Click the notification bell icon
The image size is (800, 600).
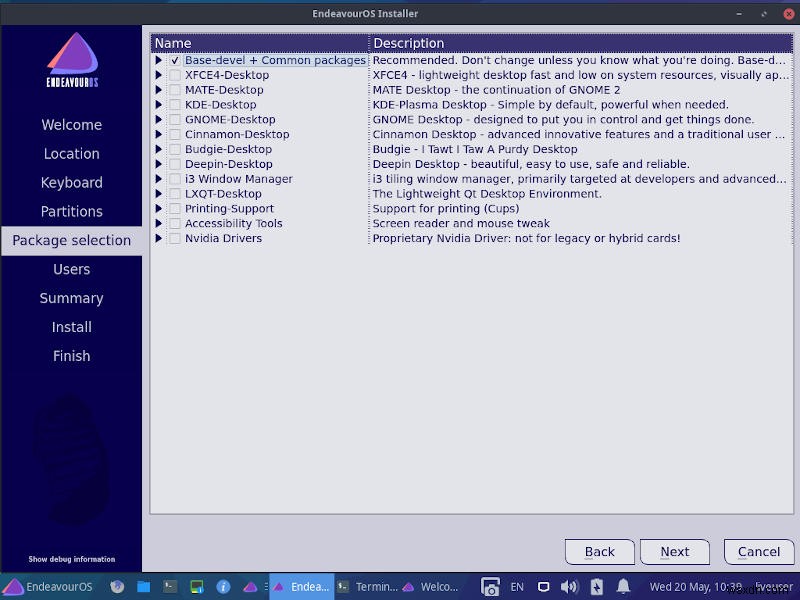(x=624, y=588)
